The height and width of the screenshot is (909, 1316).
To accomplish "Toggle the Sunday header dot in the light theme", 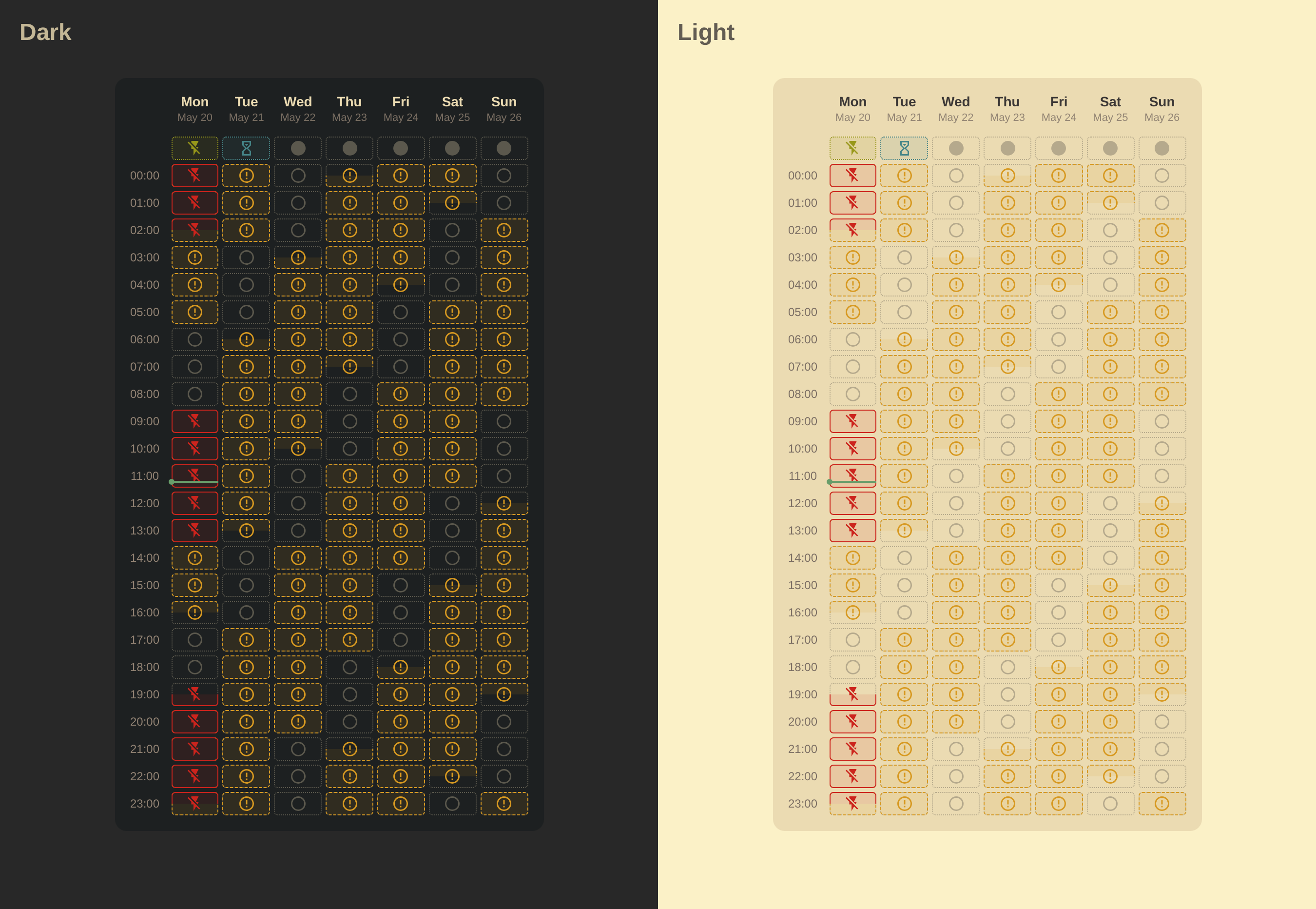I will pyautogui.click(x=1162, y=147).
